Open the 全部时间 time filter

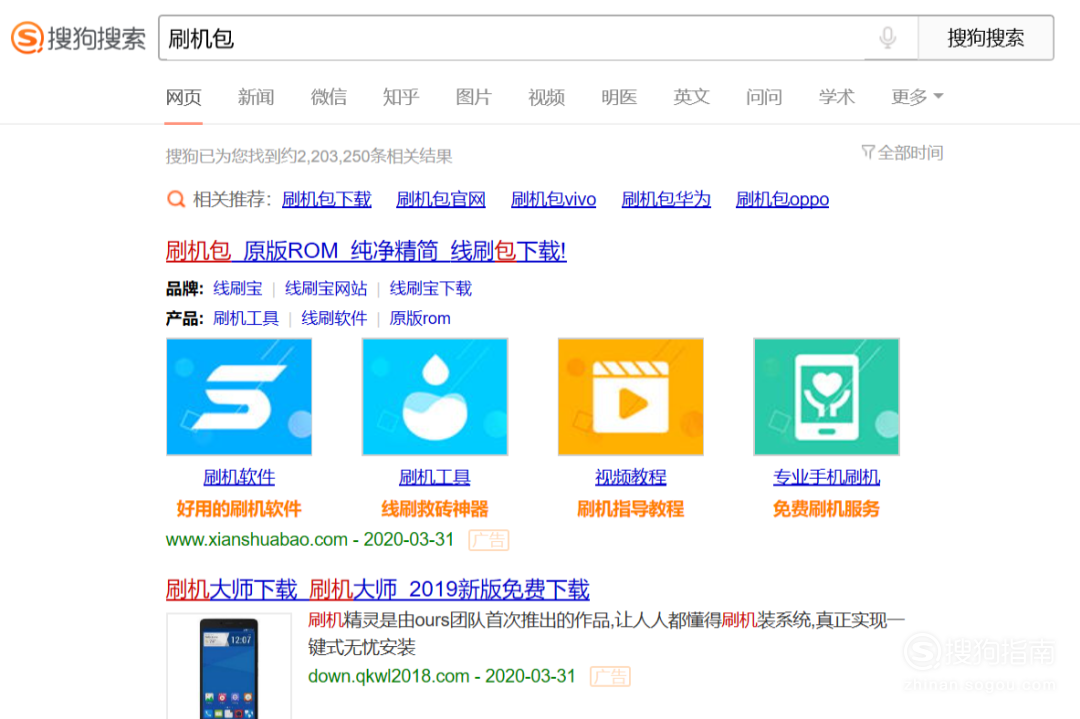[910, 152]
